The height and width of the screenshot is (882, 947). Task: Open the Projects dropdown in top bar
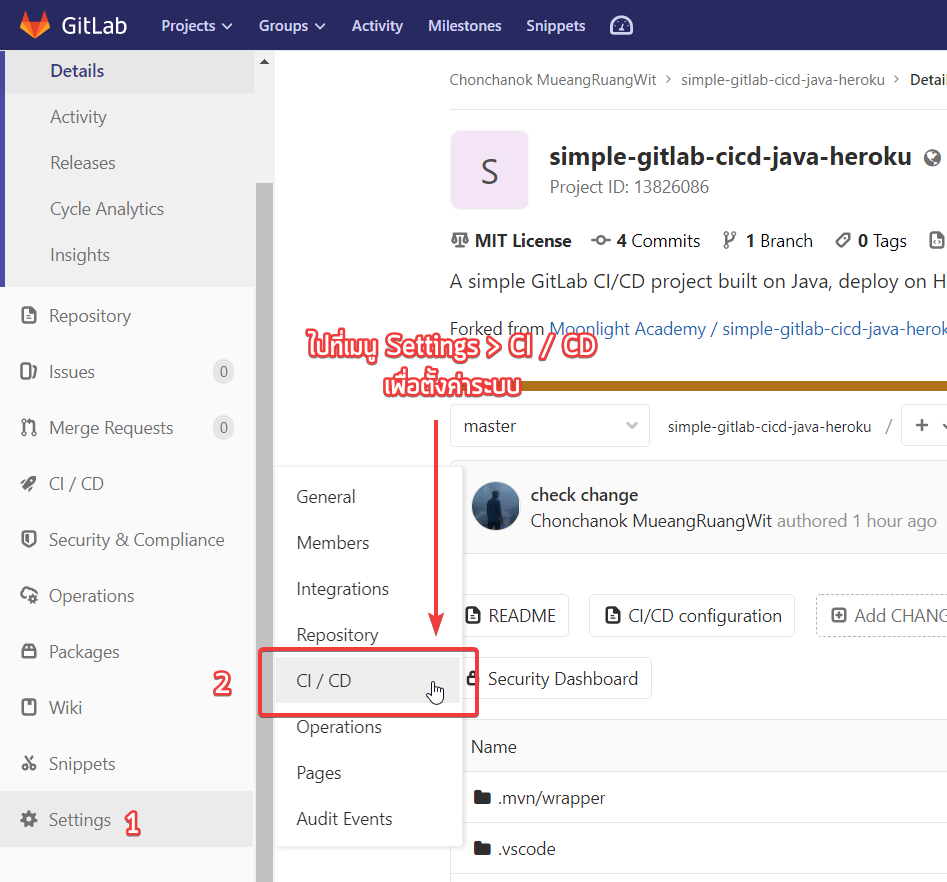click(x=196, y=26)
